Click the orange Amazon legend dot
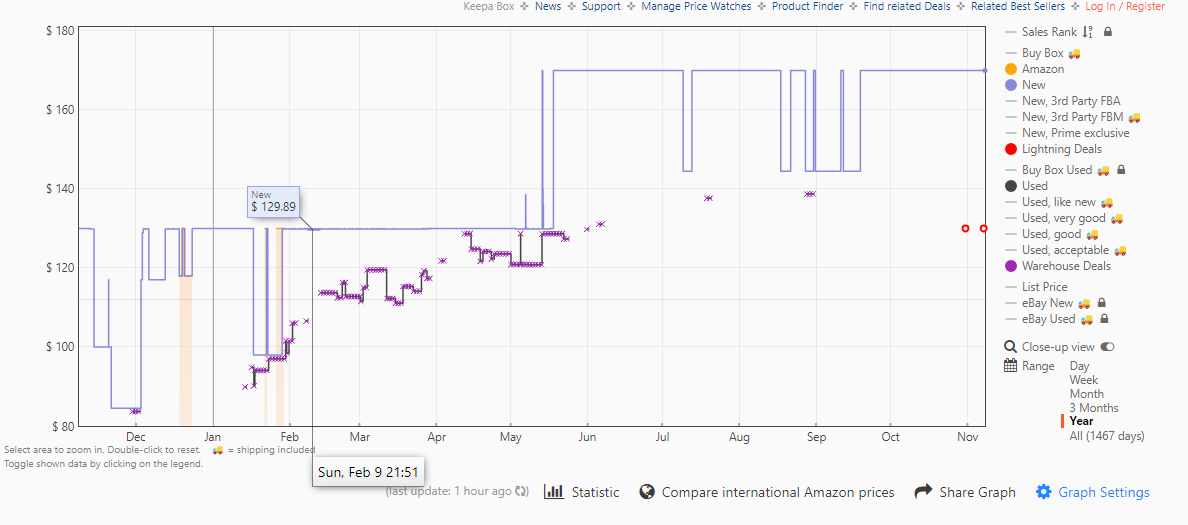Image resolution: width=1188 pixels, height=525 pixels. 1011,69
